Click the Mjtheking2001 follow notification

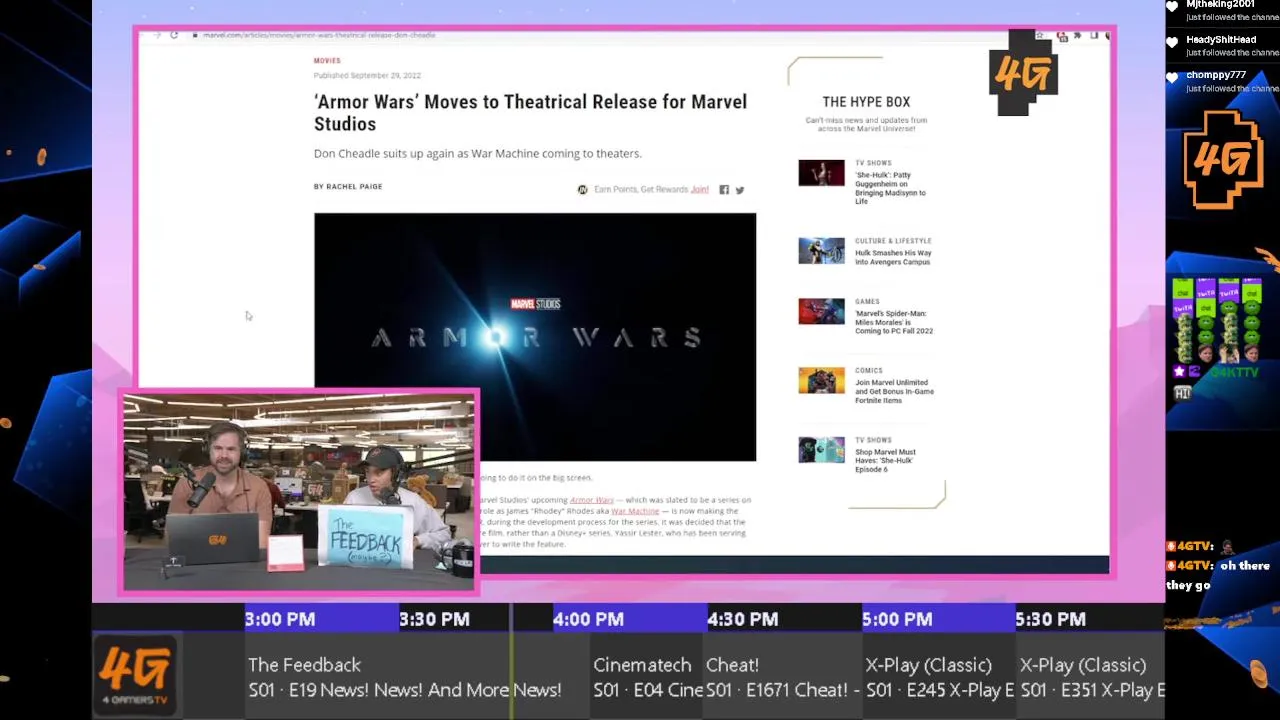point(1224,10)
